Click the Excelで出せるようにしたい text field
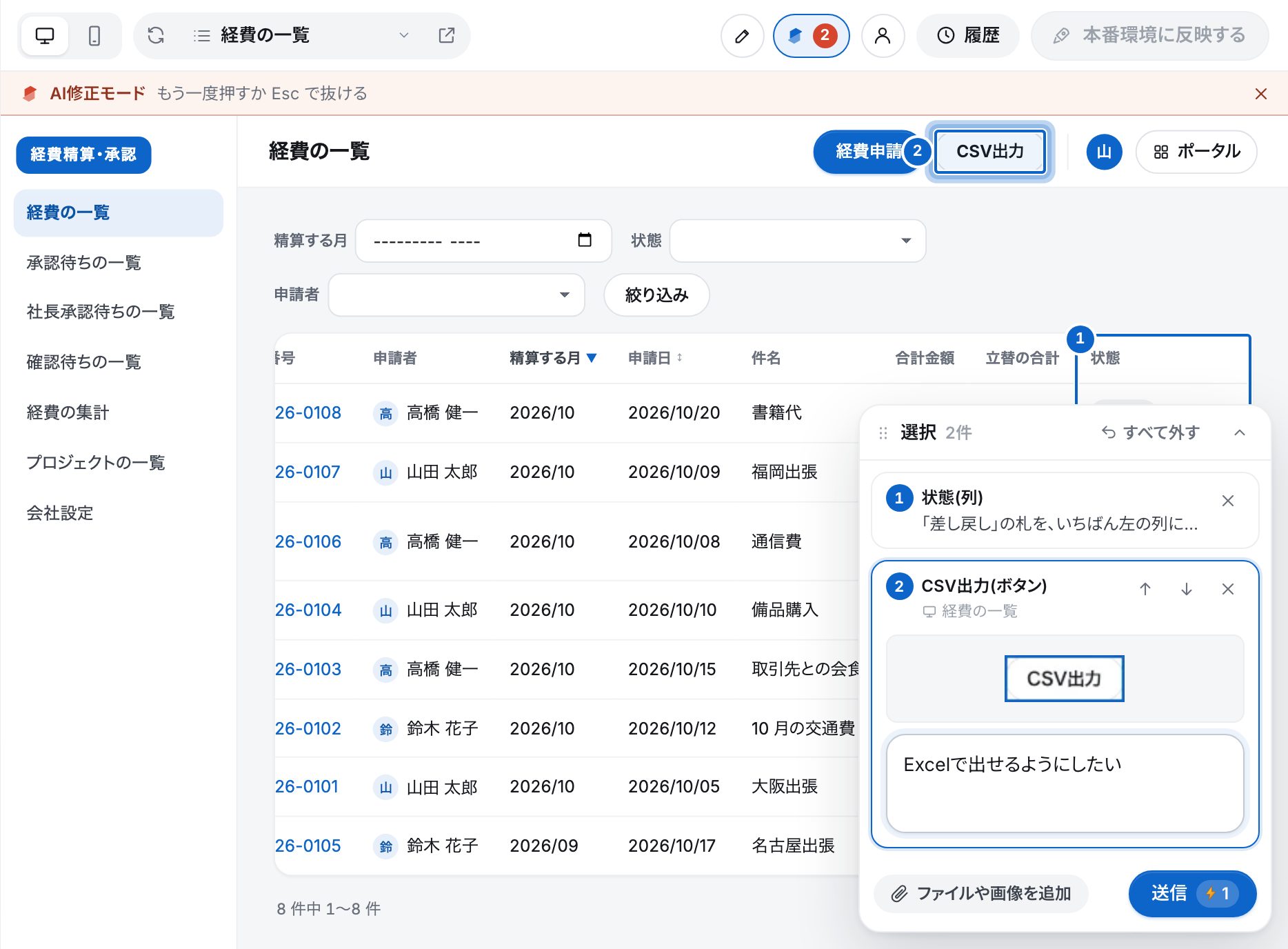The image size is (1288, 949). (1065, 783)
